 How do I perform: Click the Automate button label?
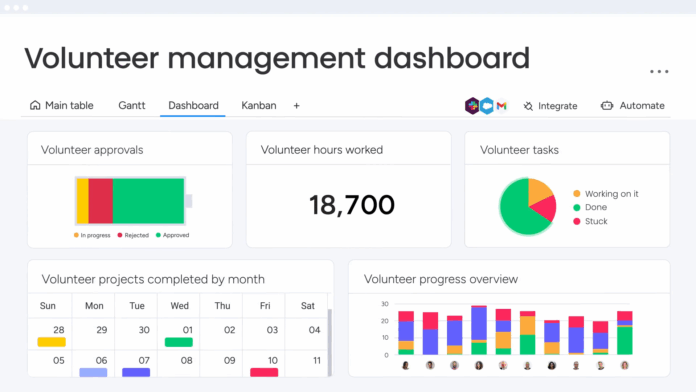click(x=642, y=106)
